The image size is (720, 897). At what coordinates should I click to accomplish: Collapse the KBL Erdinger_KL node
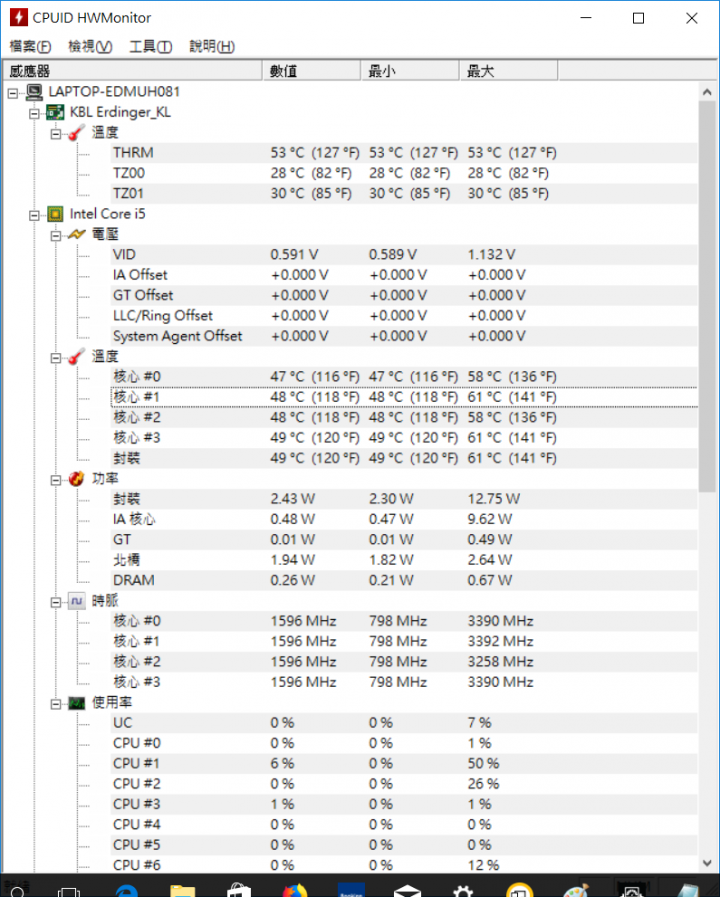[34, 113]
